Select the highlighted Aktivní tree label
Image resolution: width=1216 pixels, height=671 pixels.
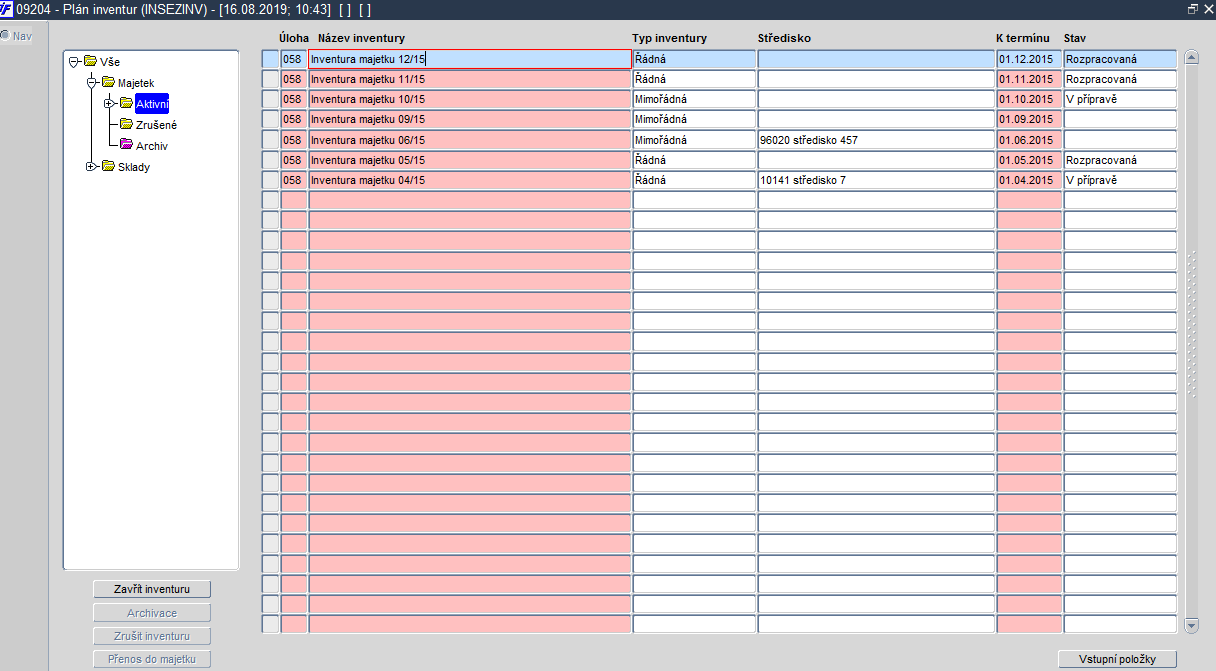coord(152,103)
